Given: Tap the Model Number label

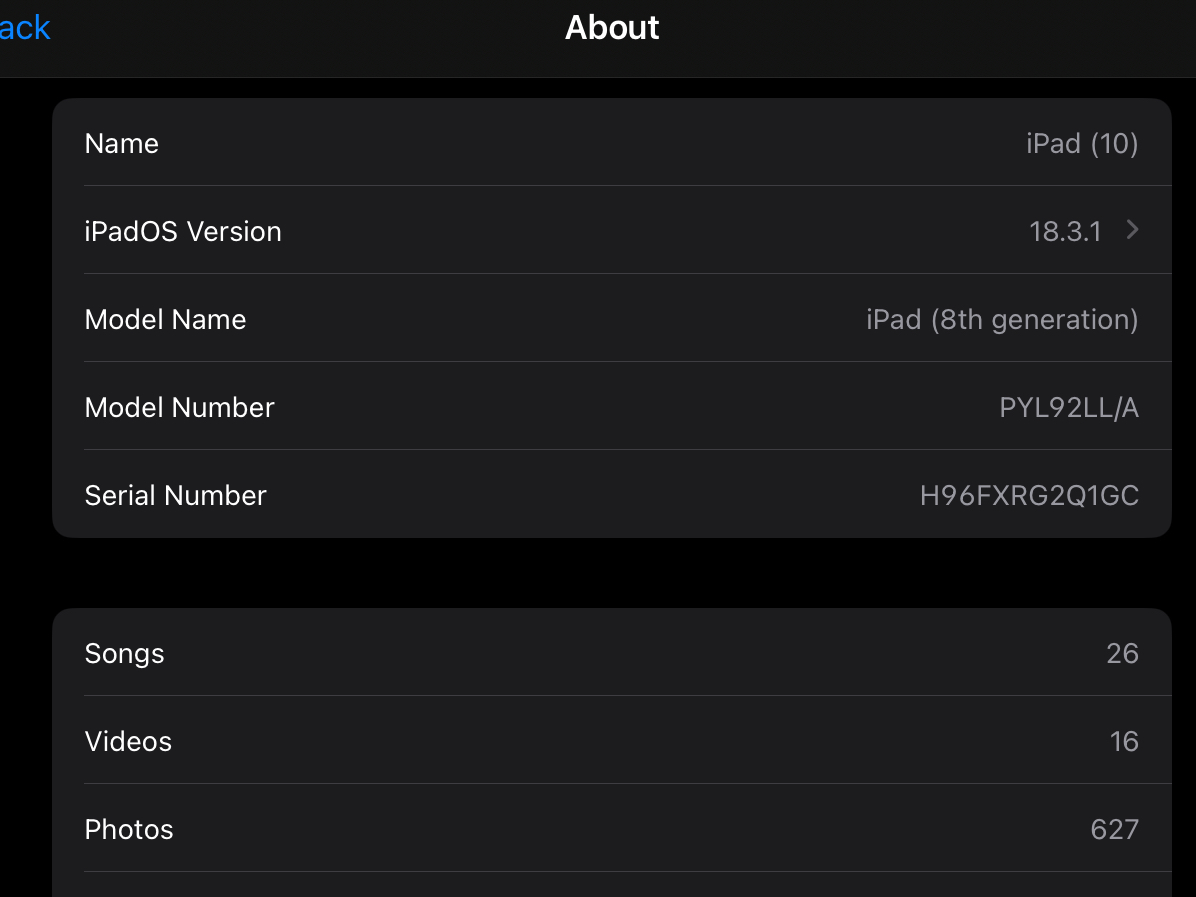Looking at the screenshot, I should click(x=179, y=407).
